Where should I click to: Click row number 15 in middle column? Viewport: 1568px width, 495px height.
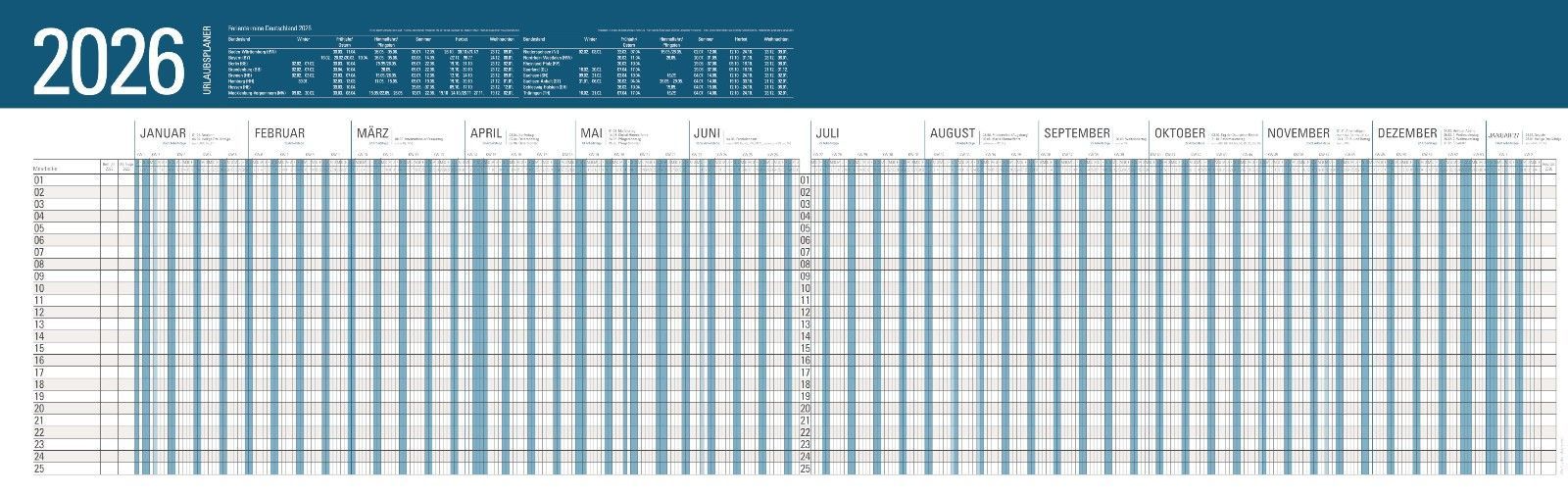click(x=806, y=348)
